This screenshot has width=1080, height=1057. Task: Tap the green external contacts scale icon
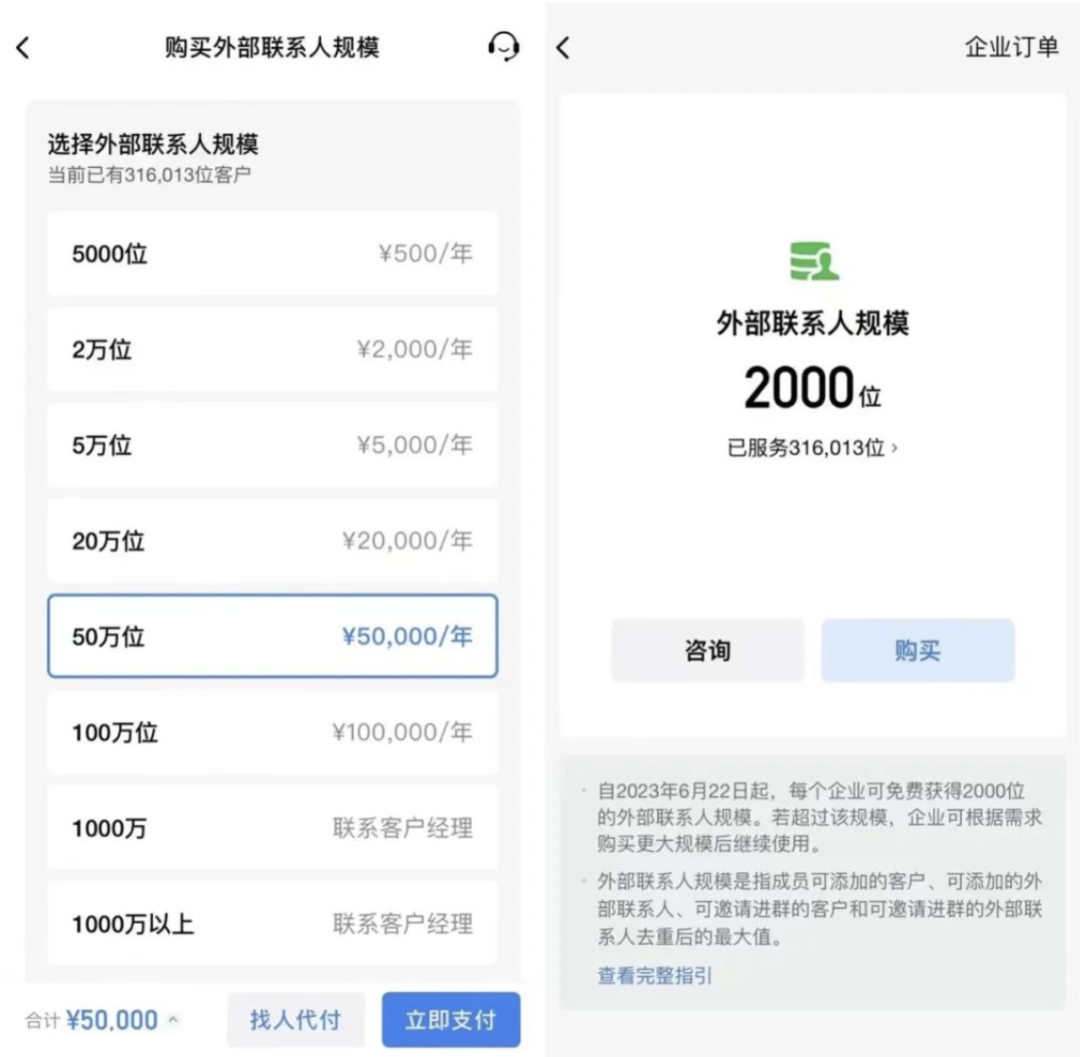coord(812,262)
